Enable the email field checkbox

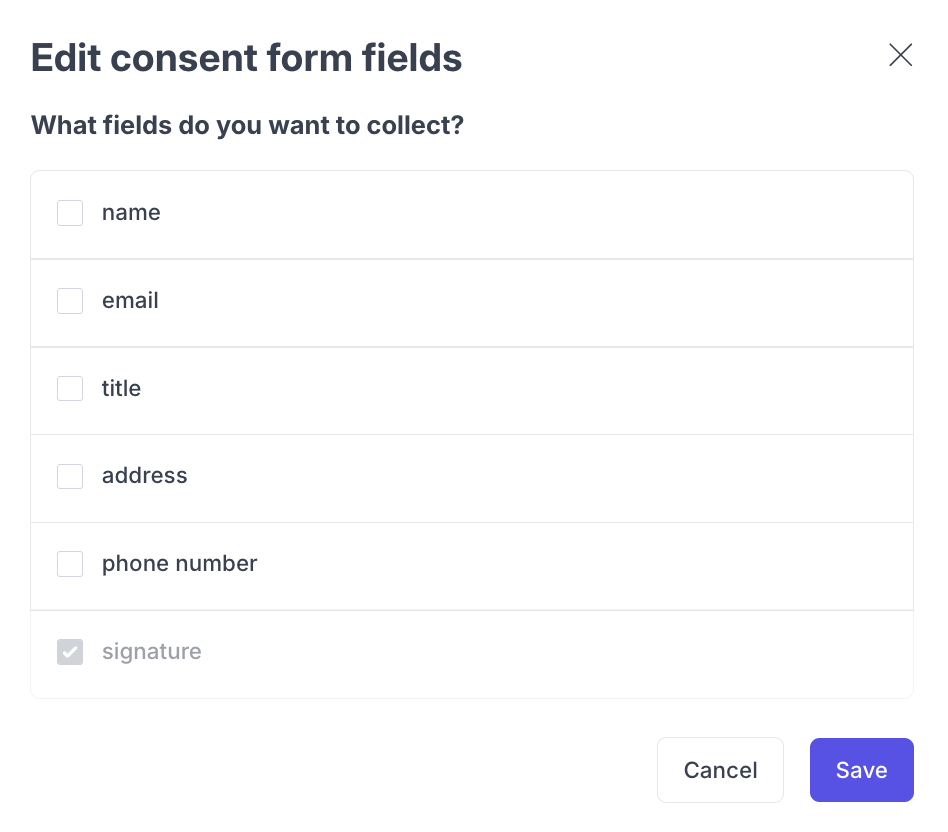click(70, 301)
